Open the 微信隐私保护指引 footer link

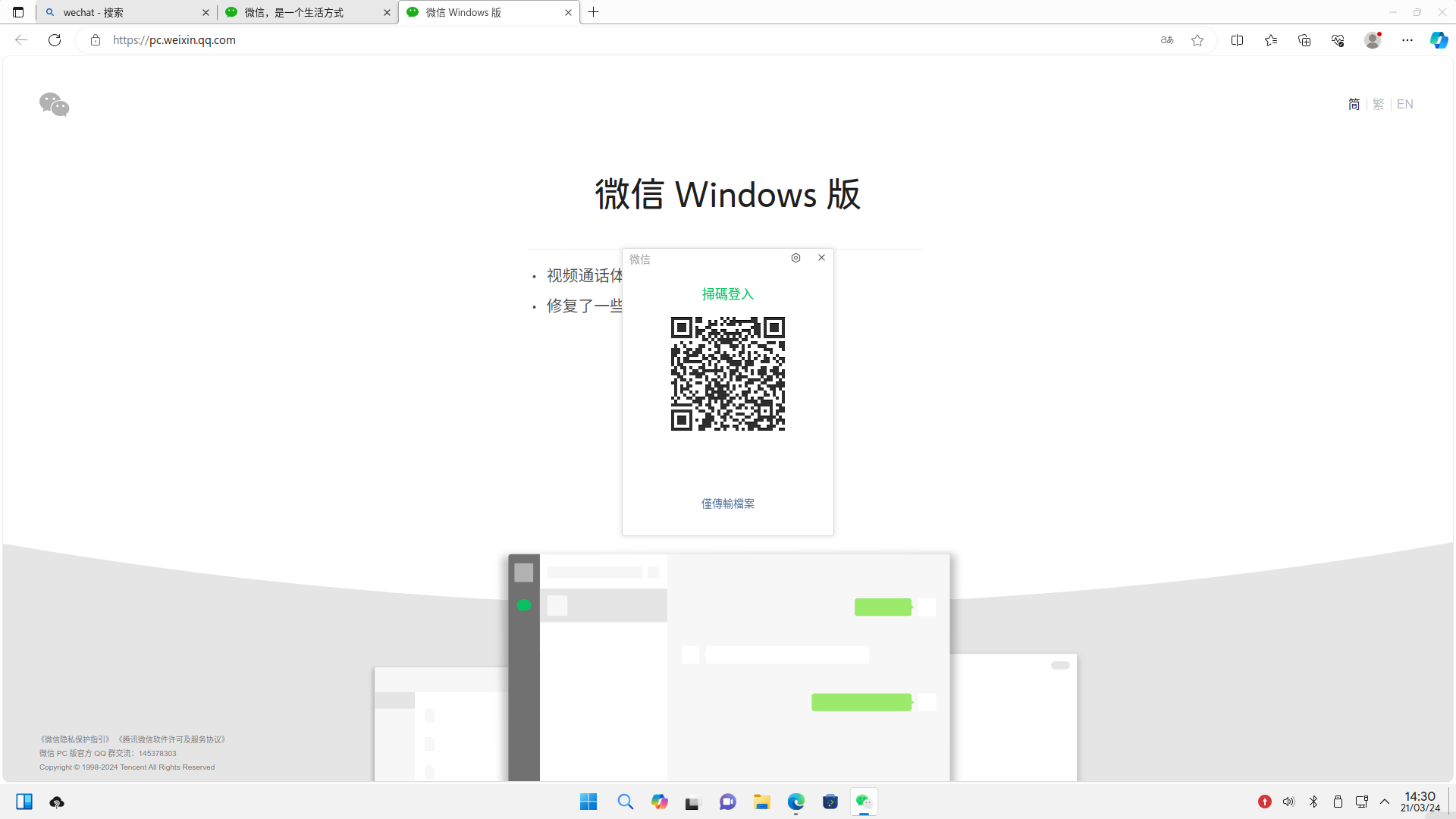75,739
